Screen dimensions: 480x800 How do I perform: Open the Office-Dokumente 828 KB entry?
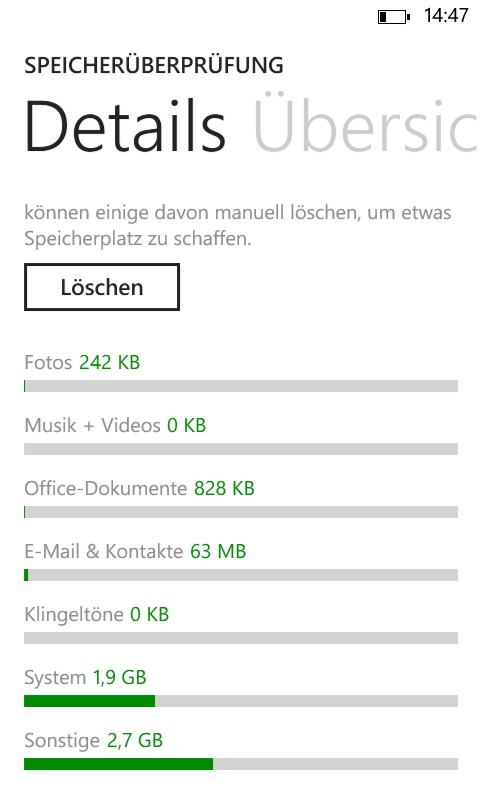[139, 488]
